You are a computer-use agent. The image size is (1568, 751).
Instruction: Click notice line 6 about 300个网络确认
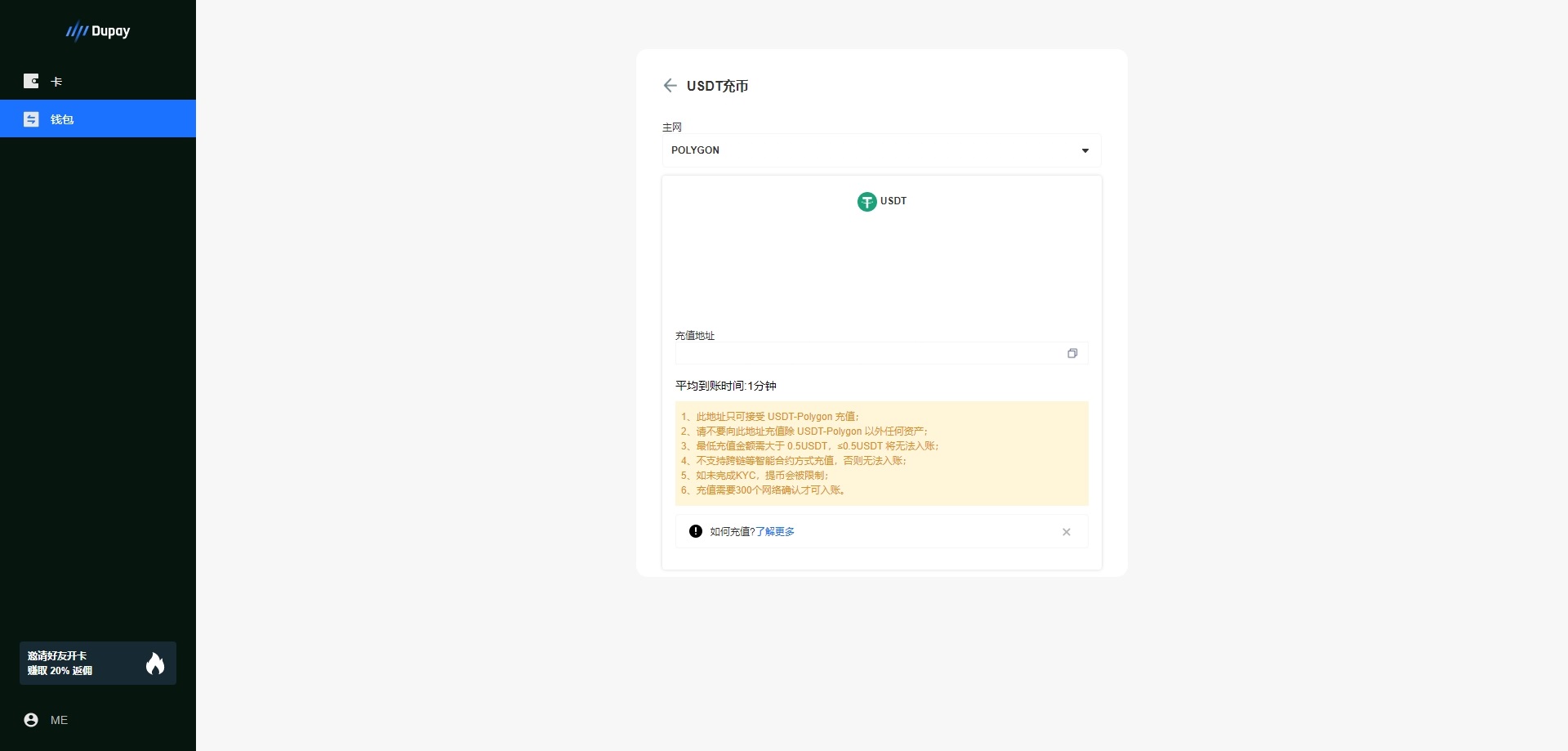click(764, 490)
